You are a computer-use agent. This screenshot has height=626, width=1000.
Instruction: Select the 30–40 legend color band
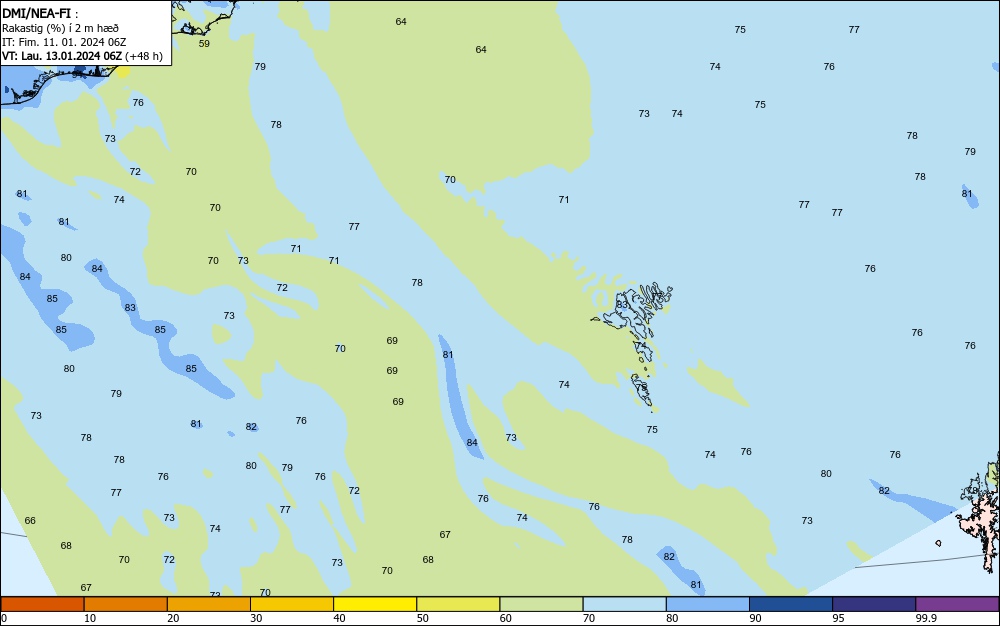292,604
